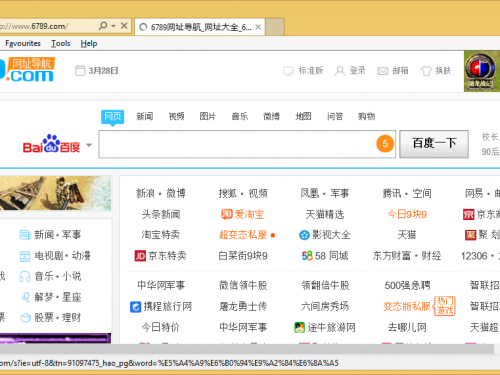Screen dimensions: 500x375
Task: Open 搜狐·视频 link
Action: [x=243, y=193]
